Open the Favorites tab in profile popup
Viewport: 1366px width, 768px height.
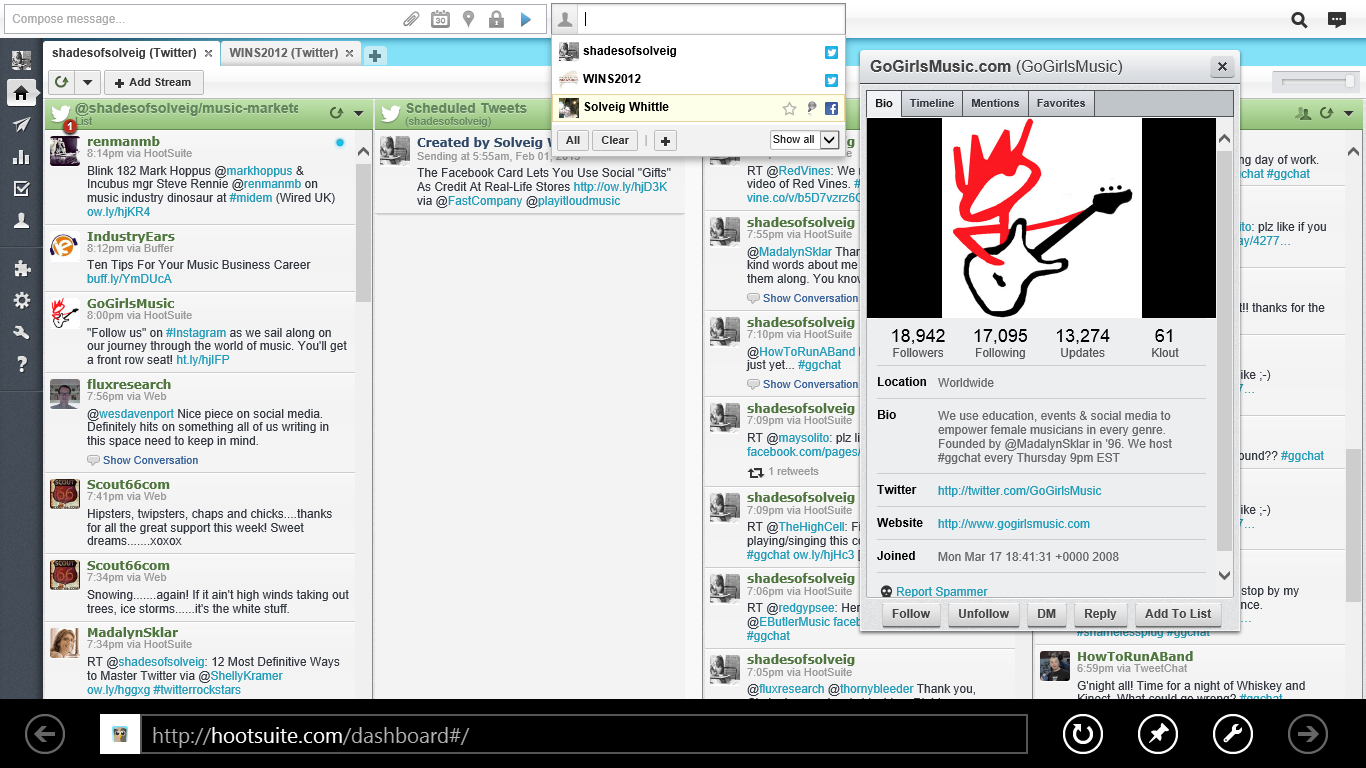tap(1061, 103)
